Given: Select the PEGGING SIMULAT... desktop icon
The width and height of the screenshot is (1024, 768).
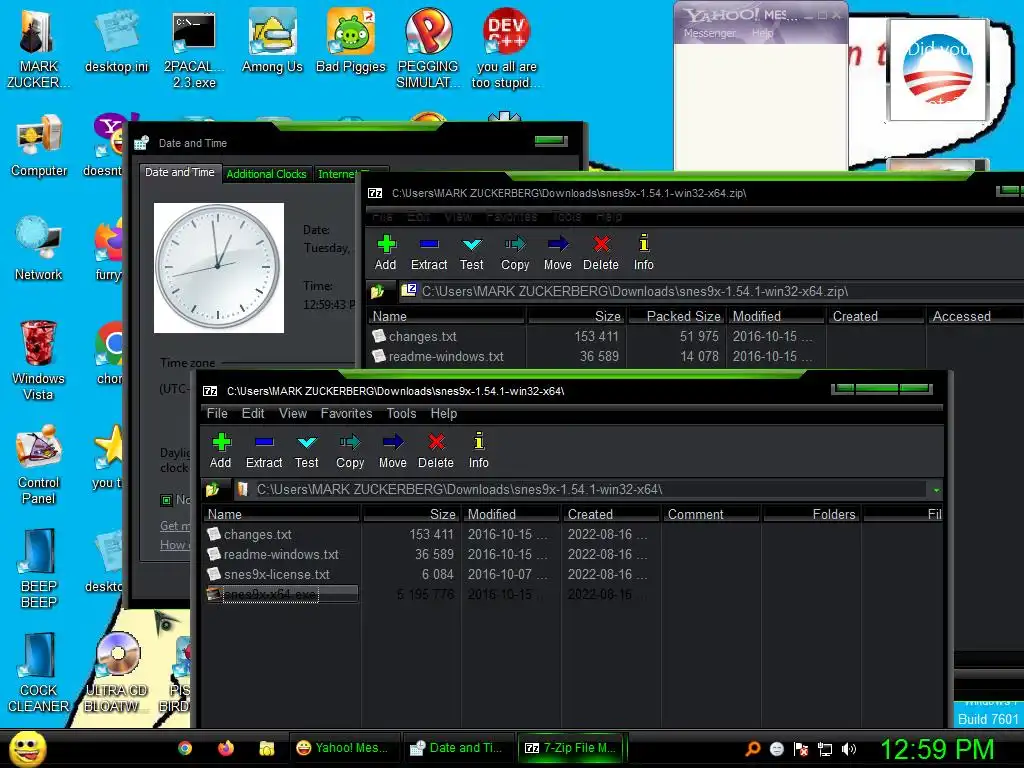Looking at the screenshot, I should click(428, 47).
